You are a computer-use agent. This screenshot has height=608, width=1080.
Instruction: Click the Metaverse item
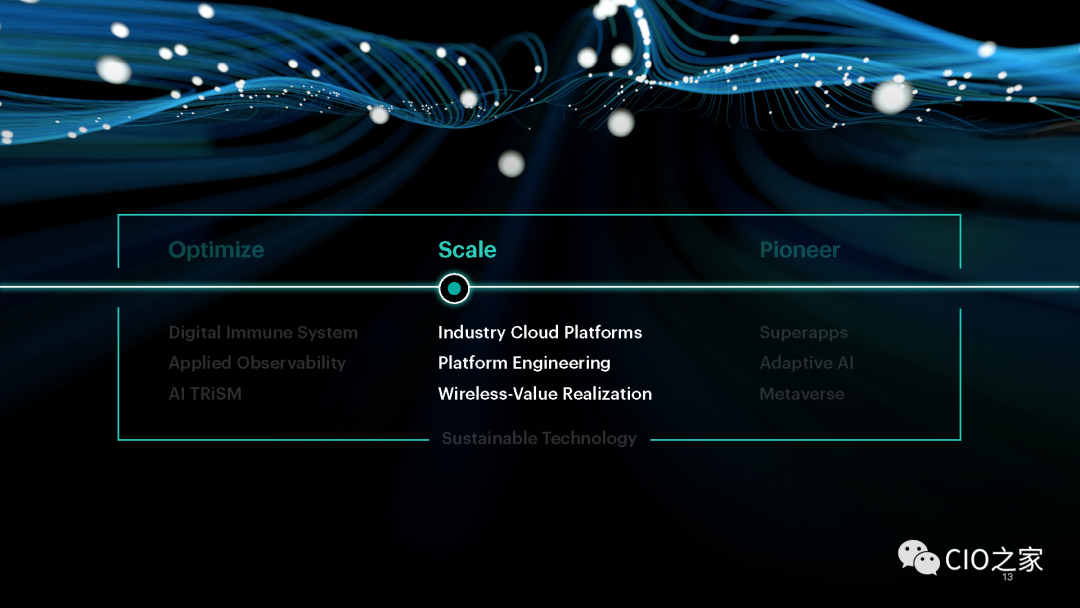coord(801,394)
